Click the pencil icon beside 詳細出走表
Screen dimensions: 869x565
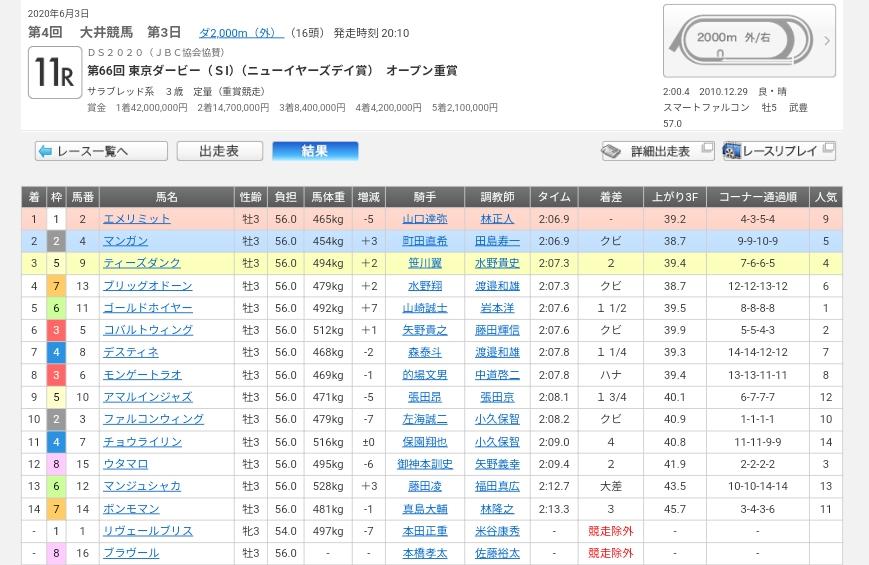coord(611,151)
